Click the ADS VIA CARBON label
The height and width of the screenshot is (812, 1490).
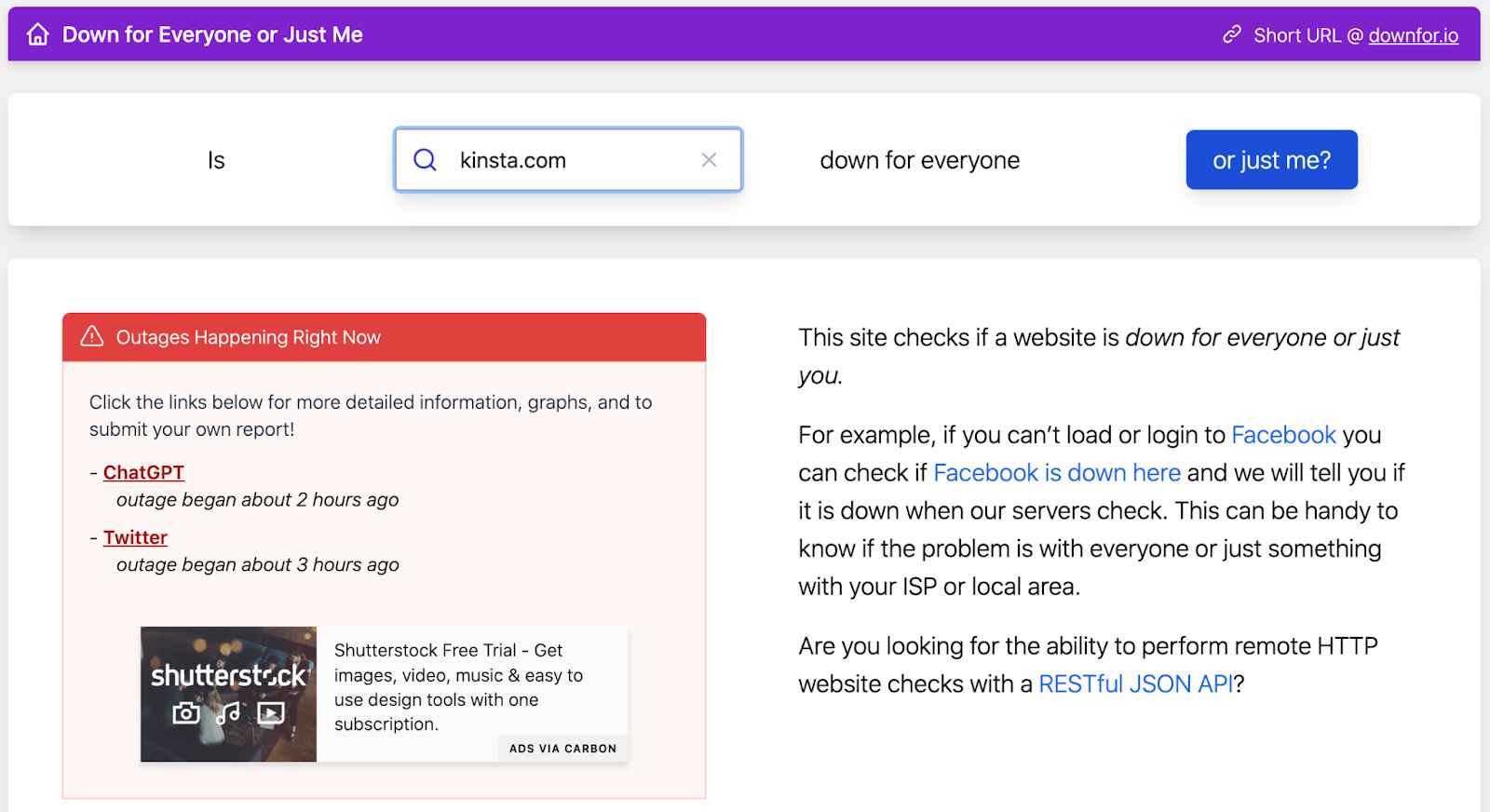tap(562, 748)
